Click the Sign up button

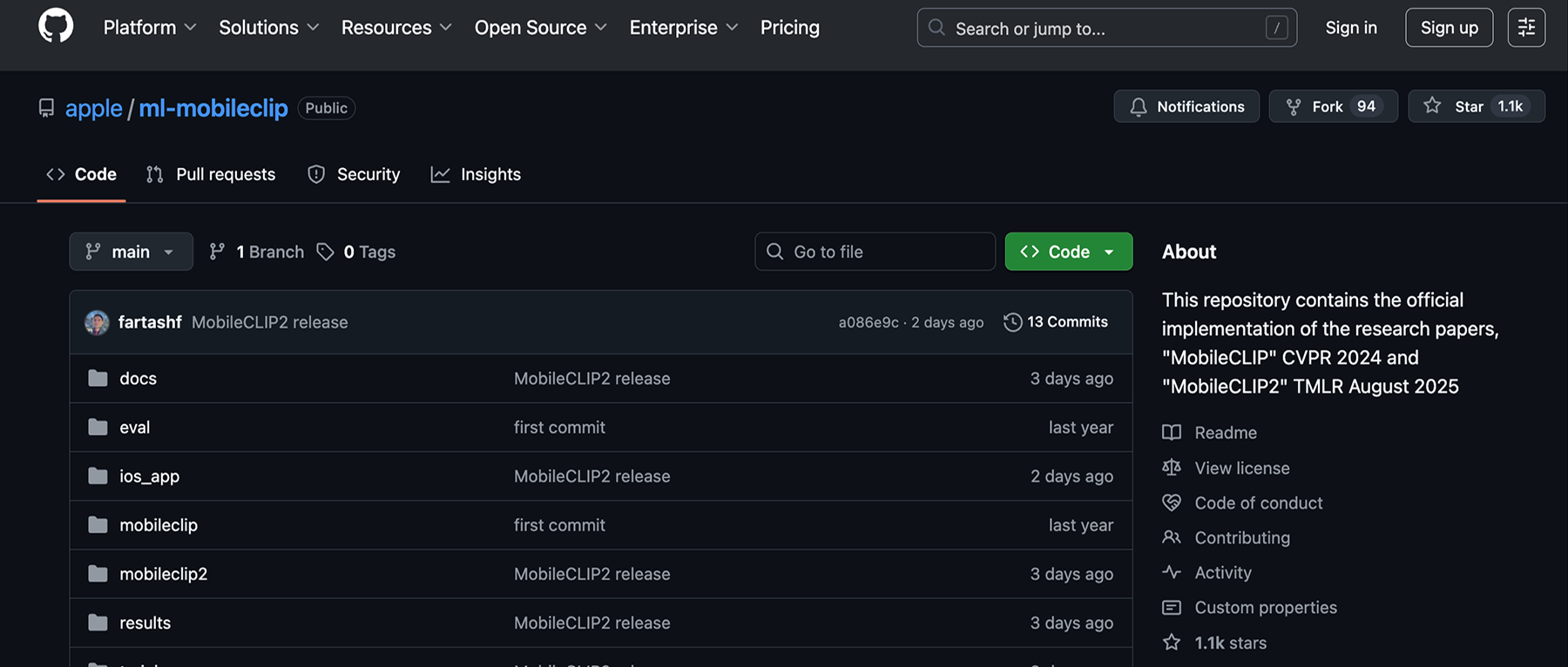point(1449,28)
